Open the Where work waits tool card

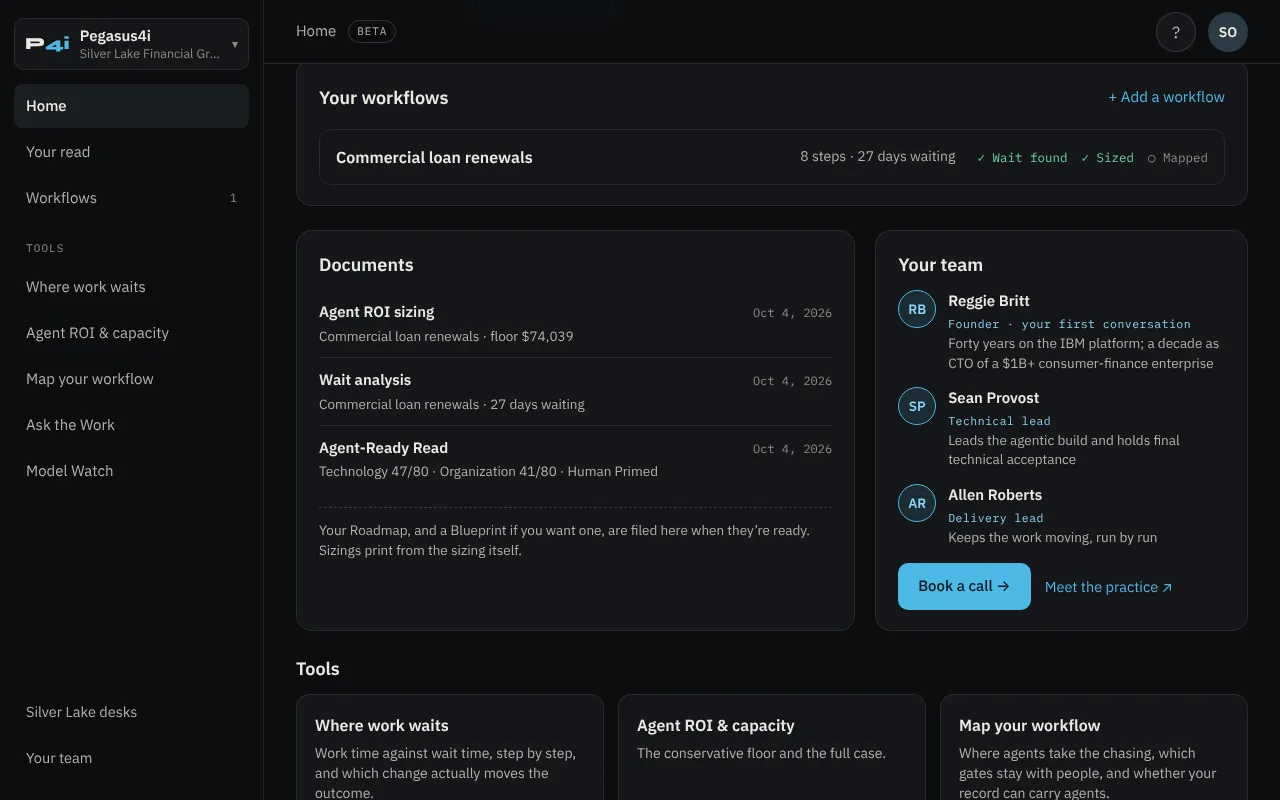tap(450, 748)
